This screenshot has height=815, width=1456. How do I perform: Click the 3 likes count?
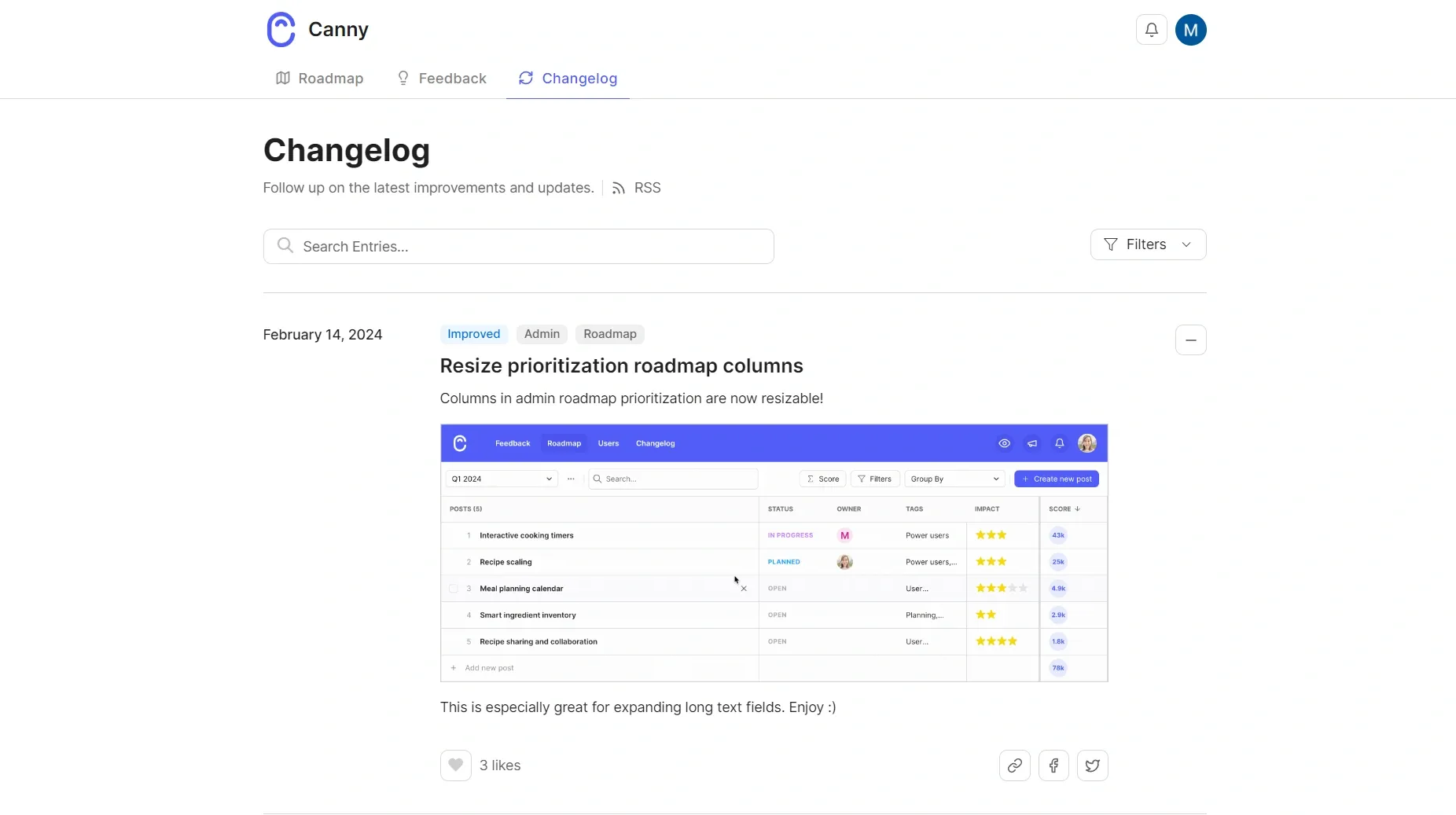point(500,765)
